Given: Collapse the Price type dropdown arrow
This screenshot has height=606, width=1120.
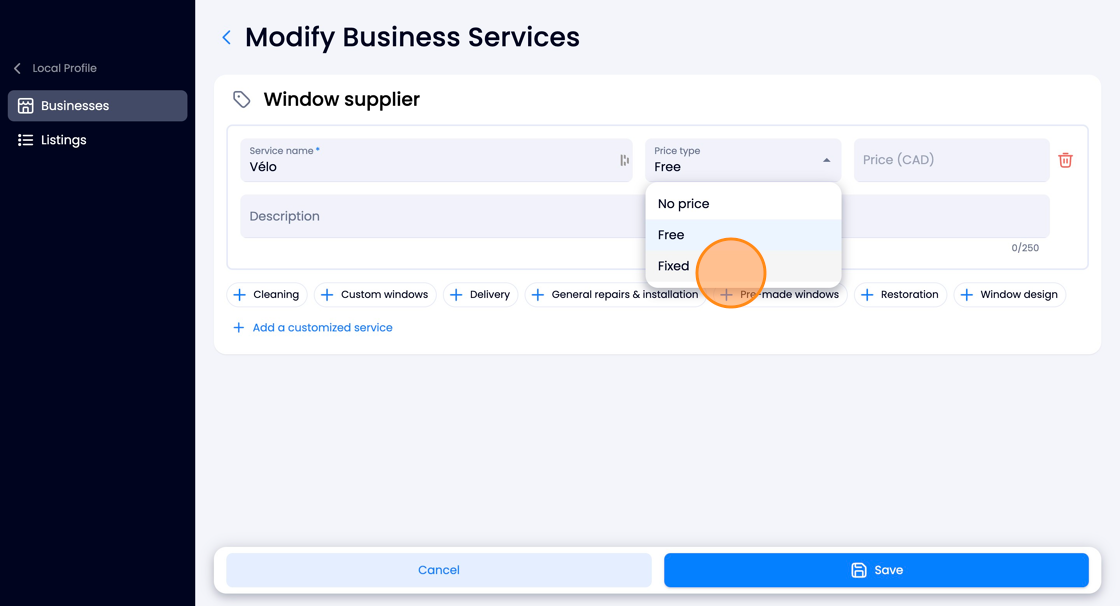Looking at the screenshot, I should click(x=826, y=160).
